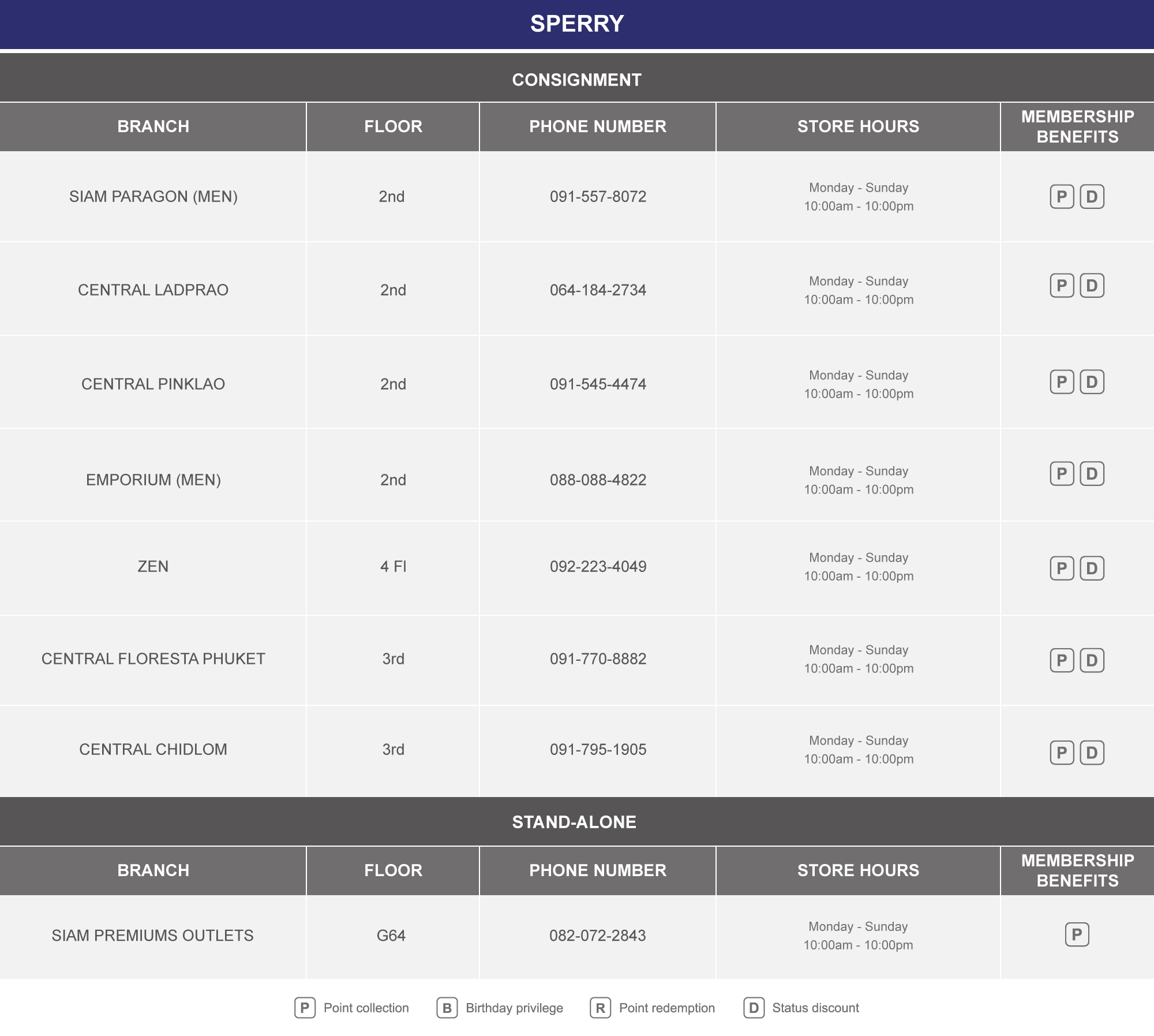Select the CENTRAL CHIDLOM branch name
Image resolution: width=1154 pixels, height=1036 pixels.
[x=153, y=749]
